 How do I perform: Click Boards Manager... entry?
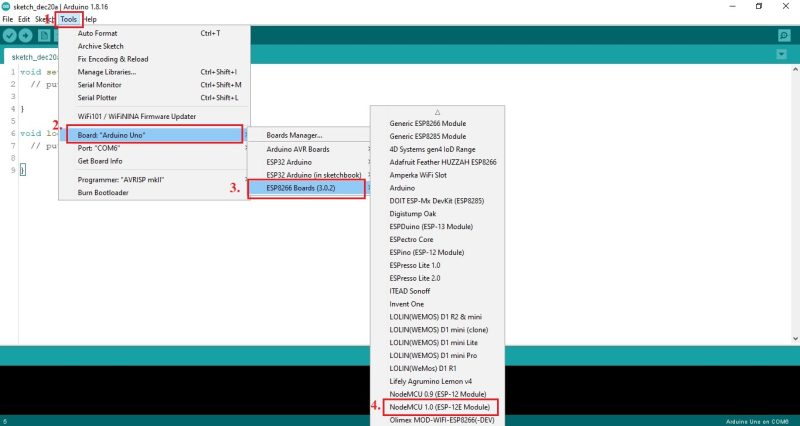coord(294,135)
